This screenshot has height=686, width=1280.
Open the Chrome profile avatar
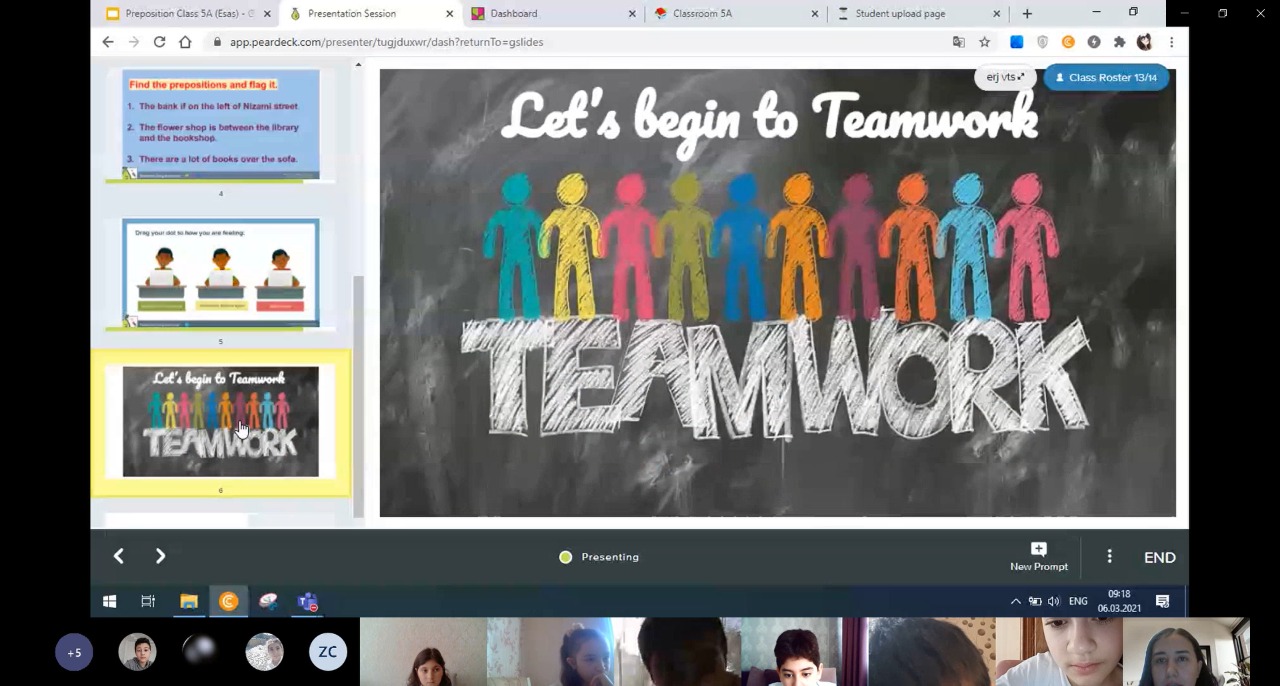click(x=1144, y=42)
